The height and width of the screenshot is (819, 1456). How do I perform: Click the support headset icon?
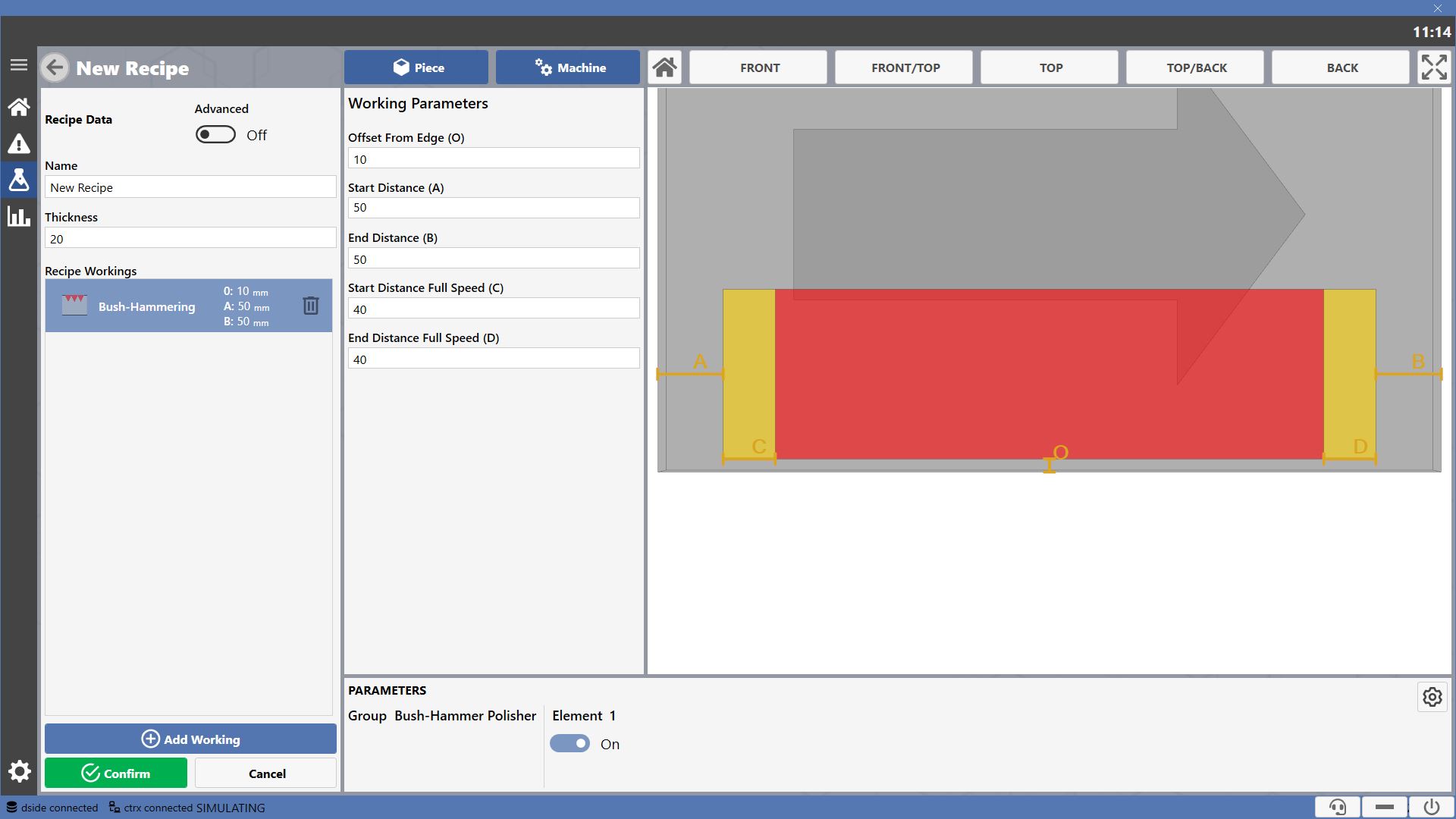pyautogui.click(x=1338, y=807)
